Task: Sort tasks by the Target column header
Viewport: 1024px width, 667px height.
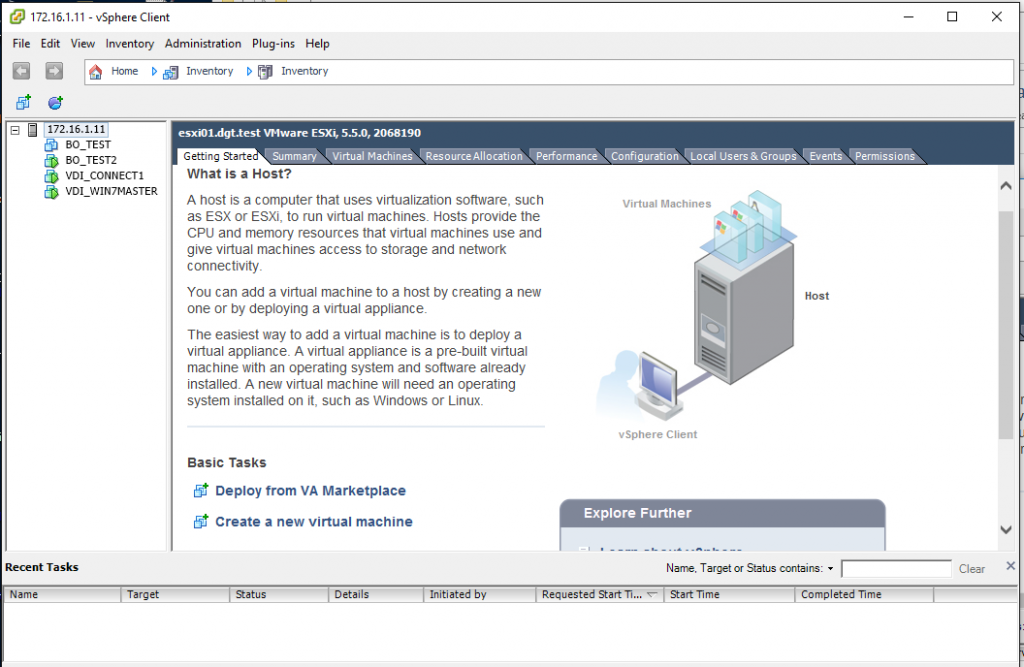Action: coord(175,594)
